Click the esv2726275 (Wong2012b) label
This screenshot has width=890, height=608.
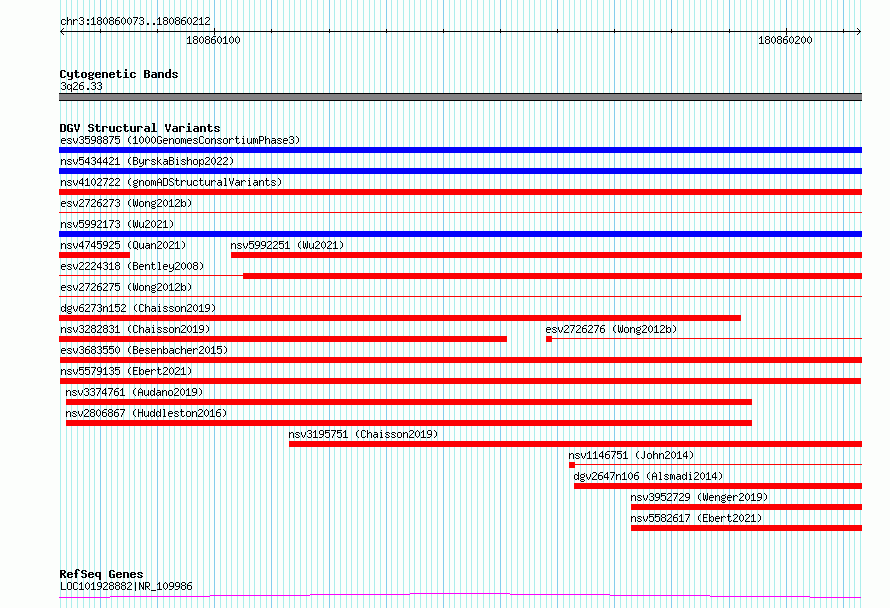click(126, 287)
